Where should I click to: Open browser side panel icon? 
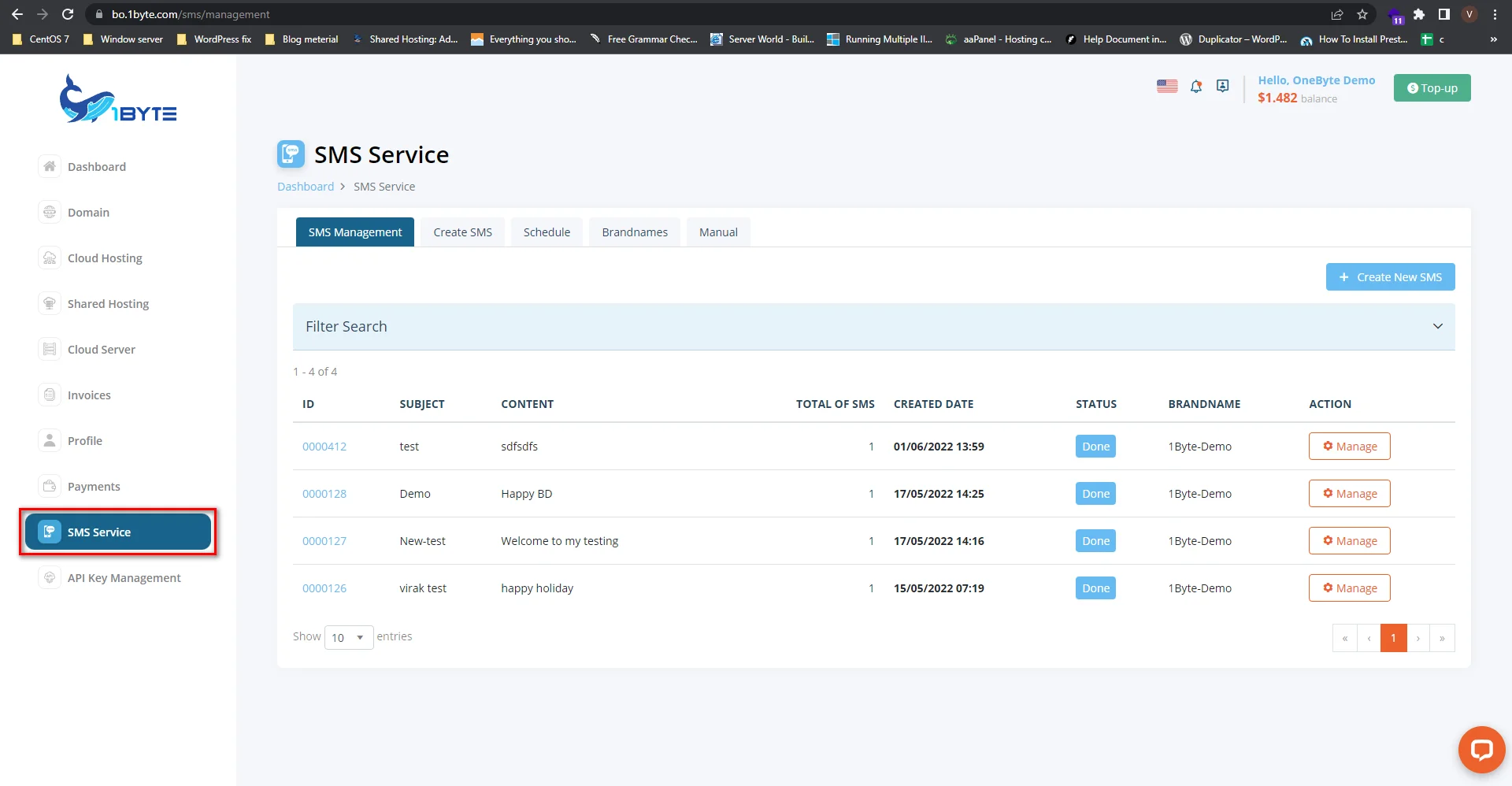click(x=1443, y=14)
